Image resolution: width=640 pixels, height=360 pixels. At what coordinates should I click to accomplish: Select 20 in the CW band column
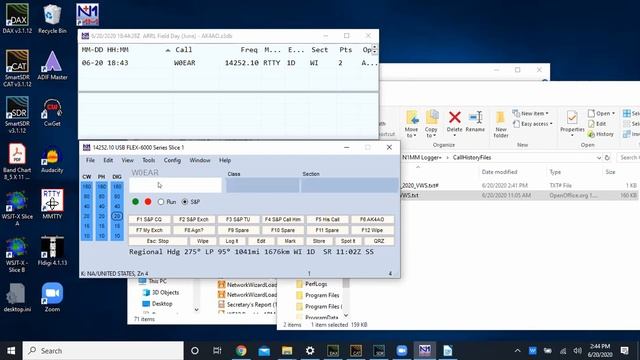click(87, 216)
